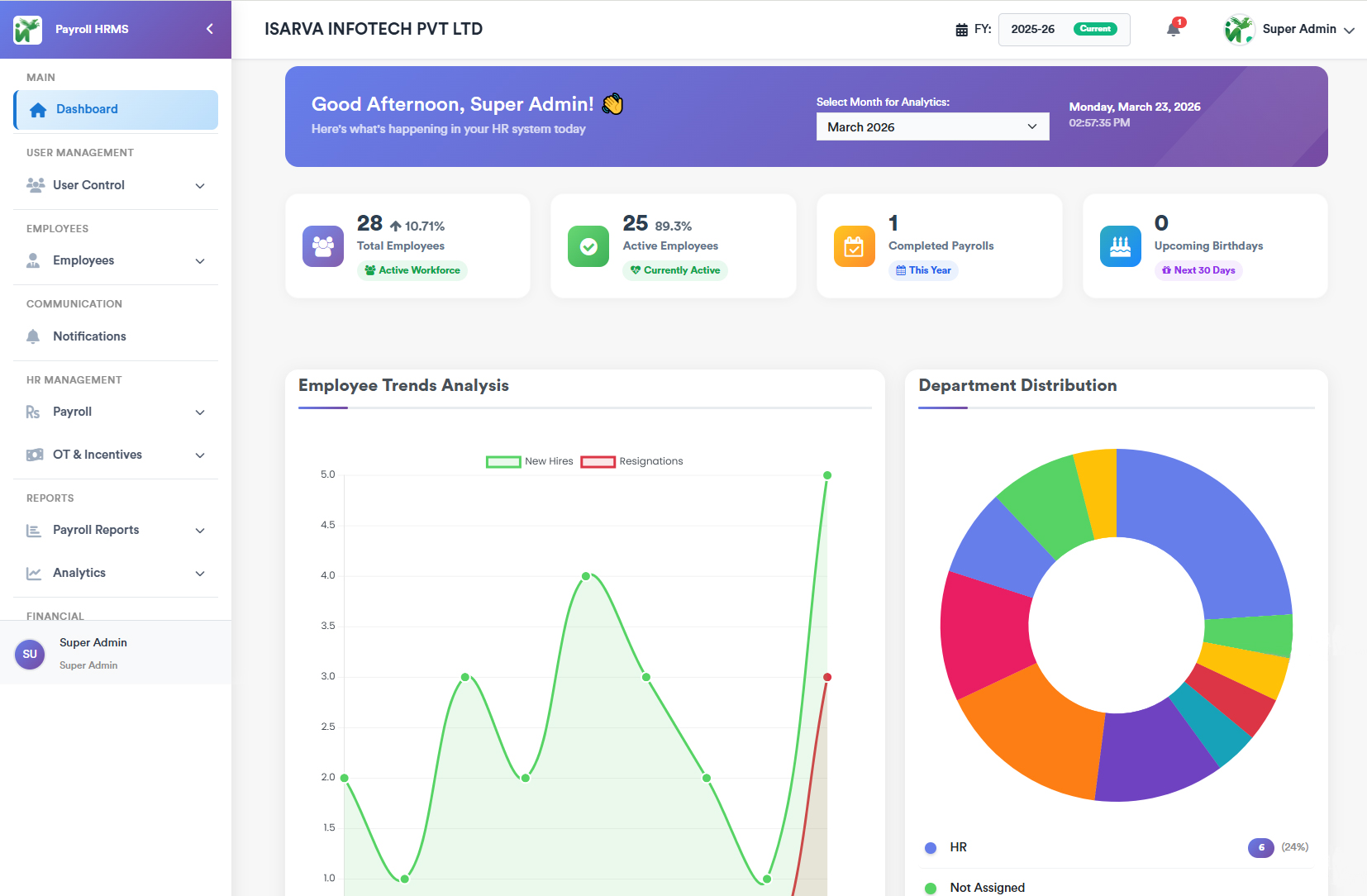Image resolution: width=1367 pixels, height=896 pixels.
Task: Click the Completed Payrolls calendar icon
Action: tap(854, 246)
